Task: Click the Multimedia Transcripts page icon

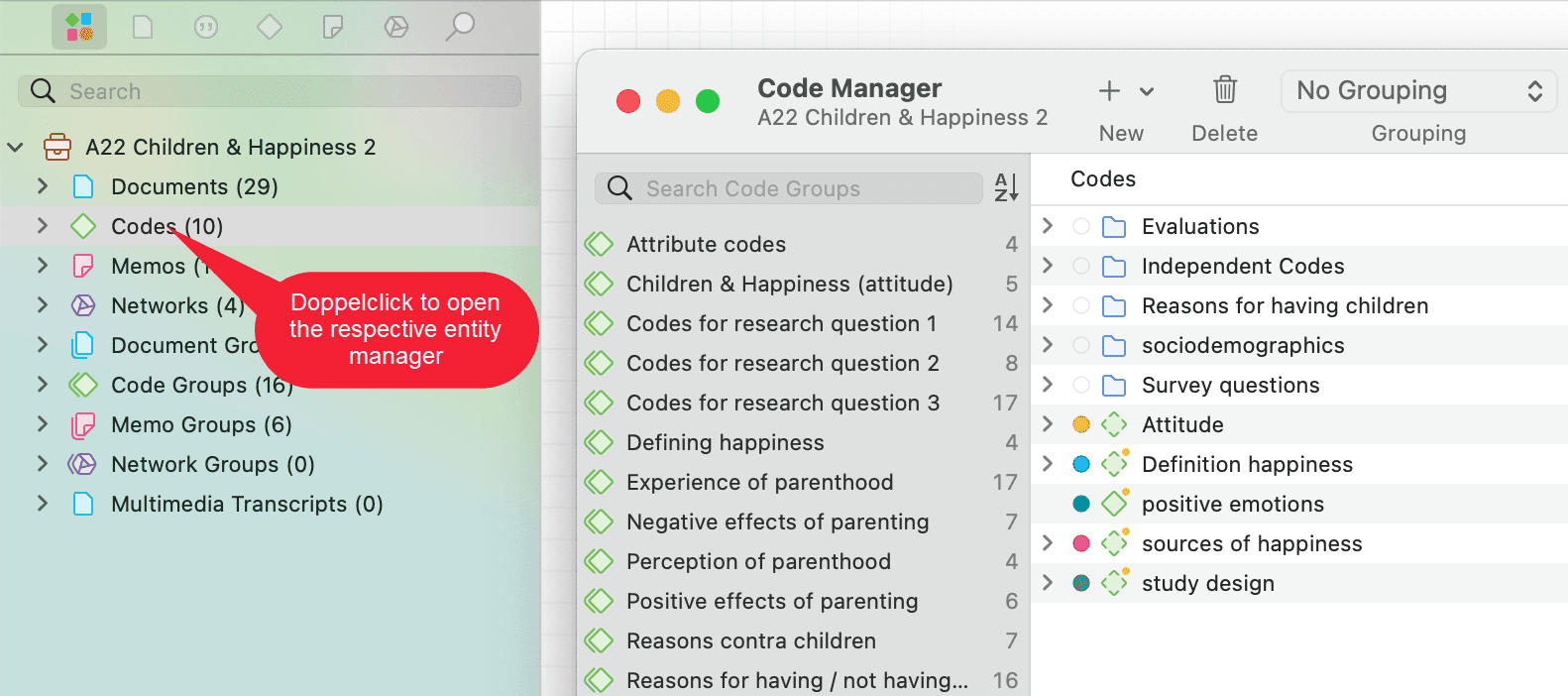Action: [x=83, y=504]
